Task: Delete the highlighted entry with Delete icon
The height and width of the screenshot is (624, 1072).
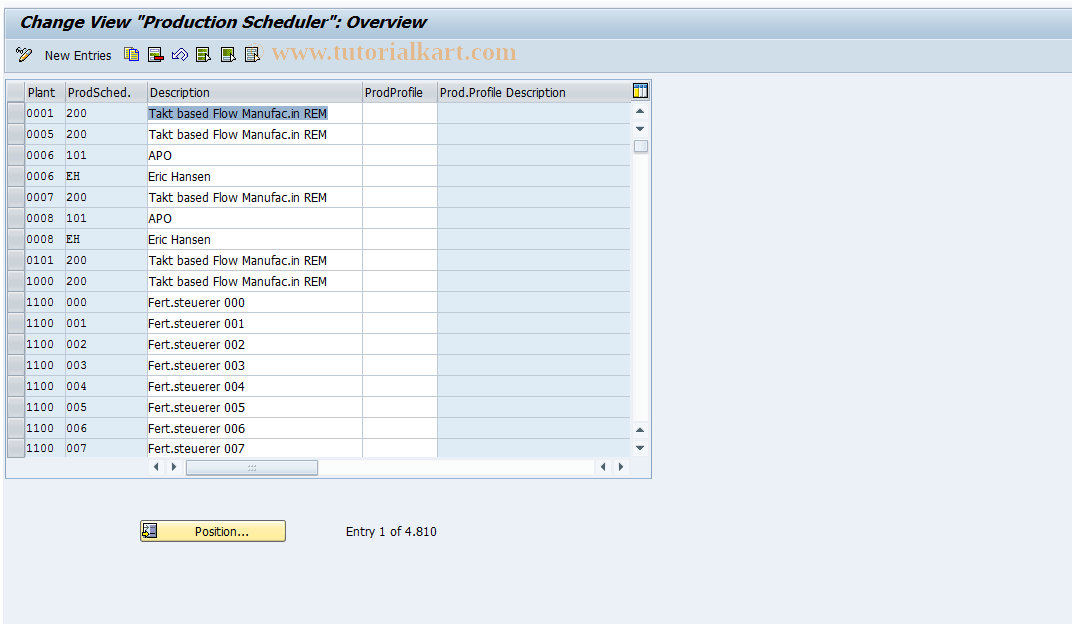Action: (155, 55)
